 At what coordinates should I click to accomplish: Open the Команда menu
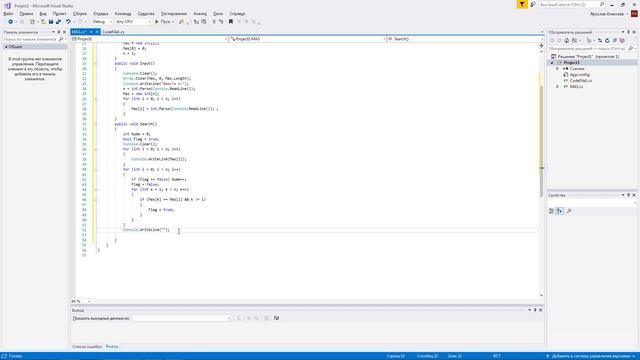coord(123,13)
